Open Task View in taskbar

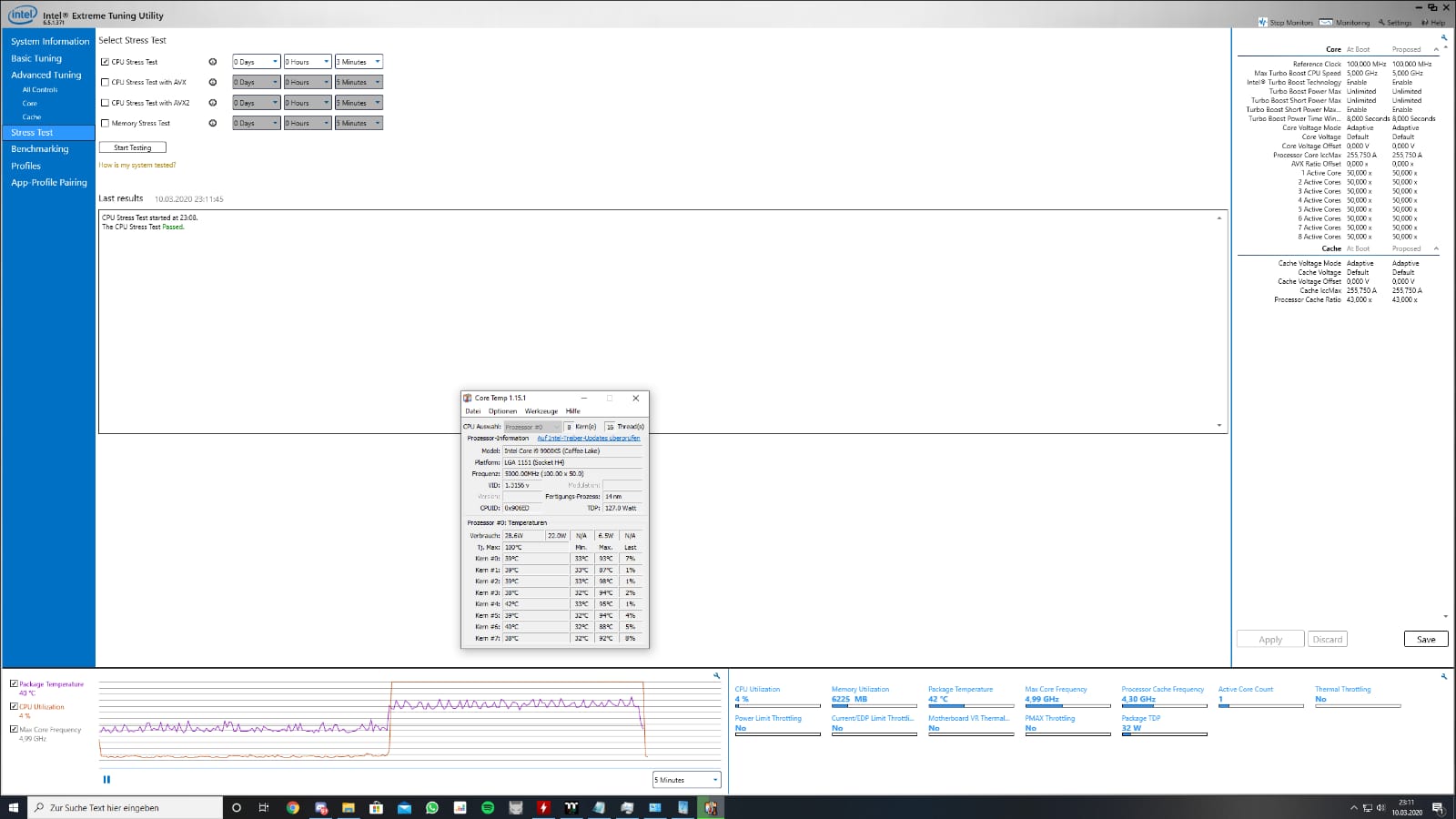pos(264,807)
